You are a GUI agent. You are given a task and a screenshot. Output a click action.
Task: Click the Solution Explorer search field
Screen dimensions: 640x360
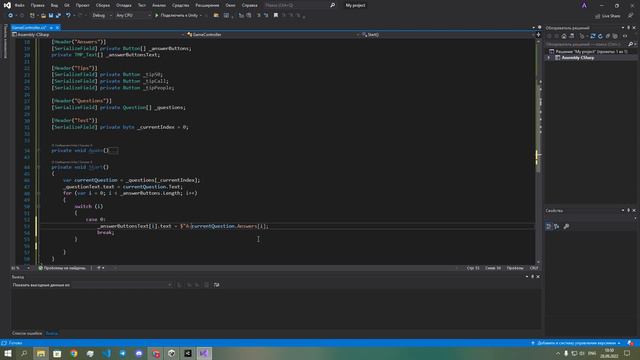[586, 44]
